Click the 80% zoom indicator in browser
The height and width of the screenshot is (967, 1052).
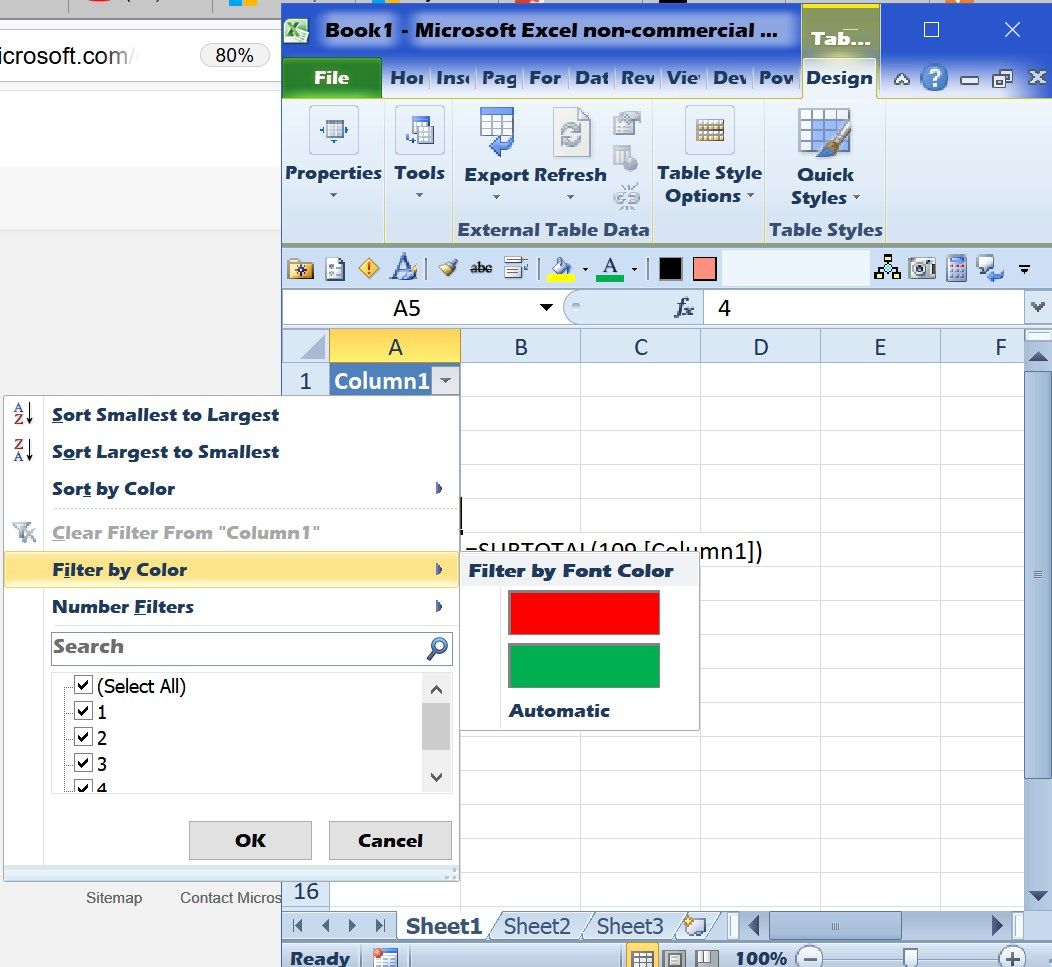[x=234, y=55]
